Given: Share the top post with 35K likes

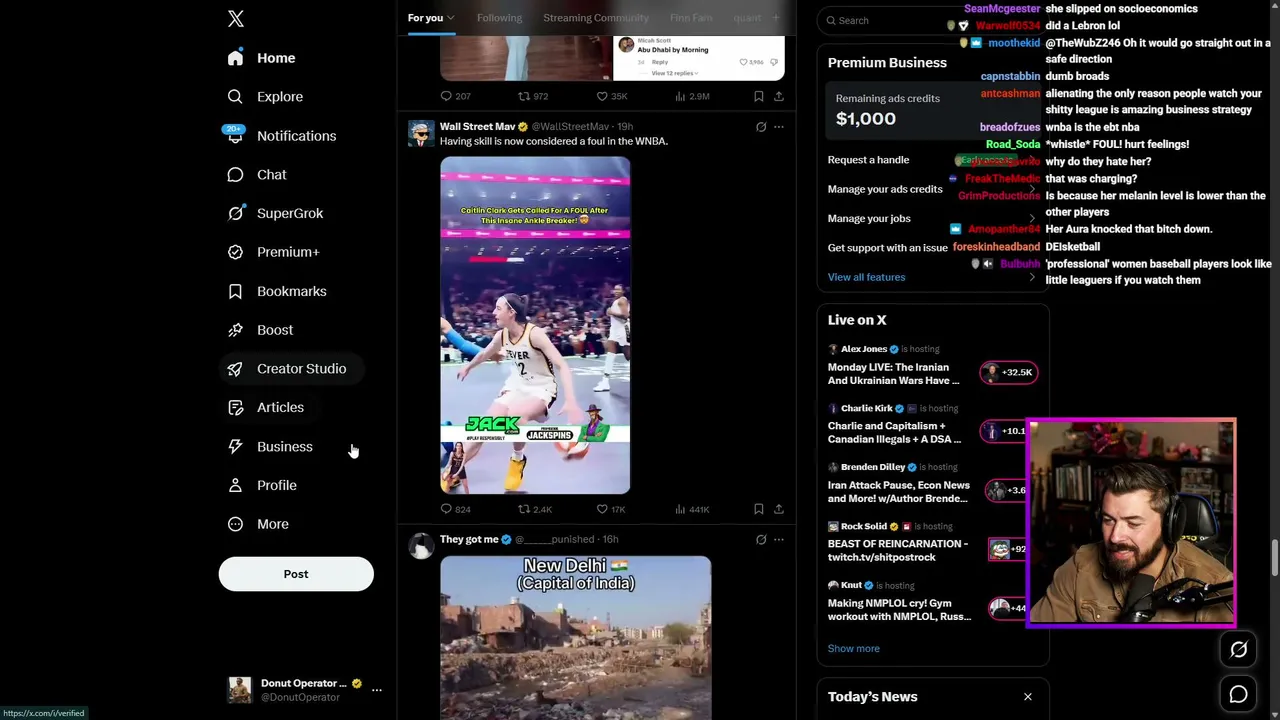Looking at the screenshot, I should coord(779,96).
